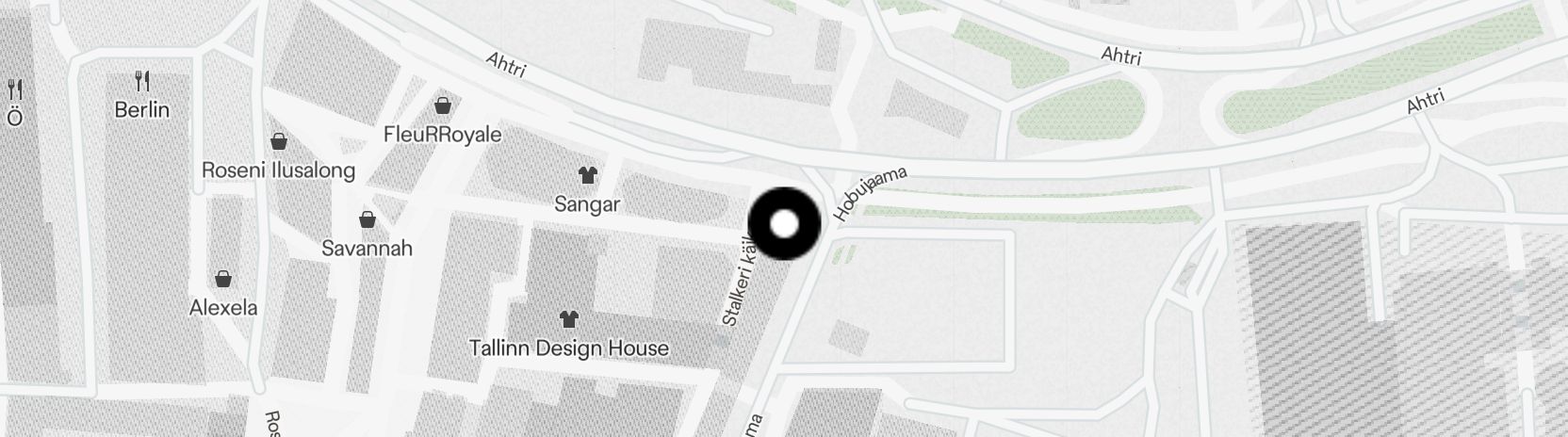
Task: Click the Hobujaama street label
Action: [x=871, y=193]
